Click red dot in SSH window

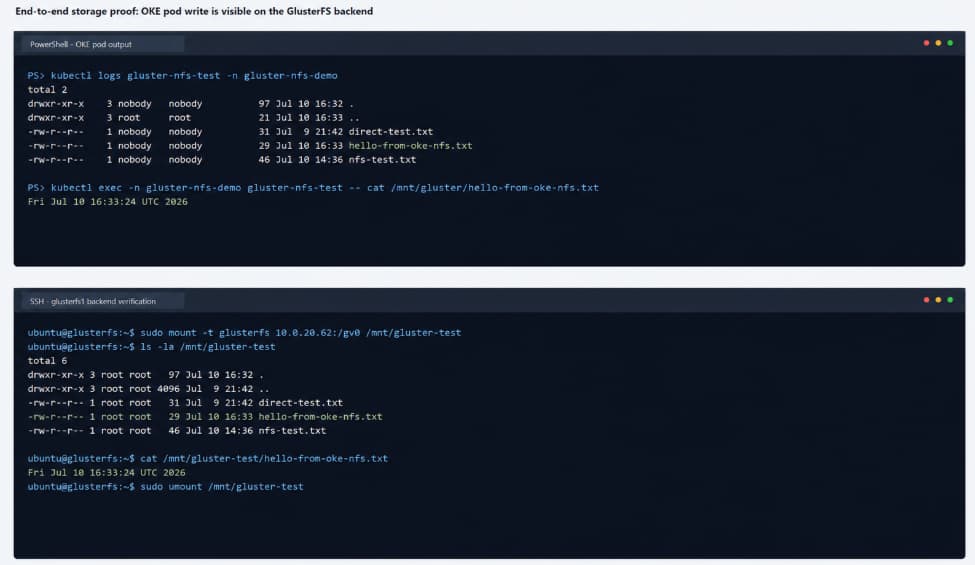point(926,300)
